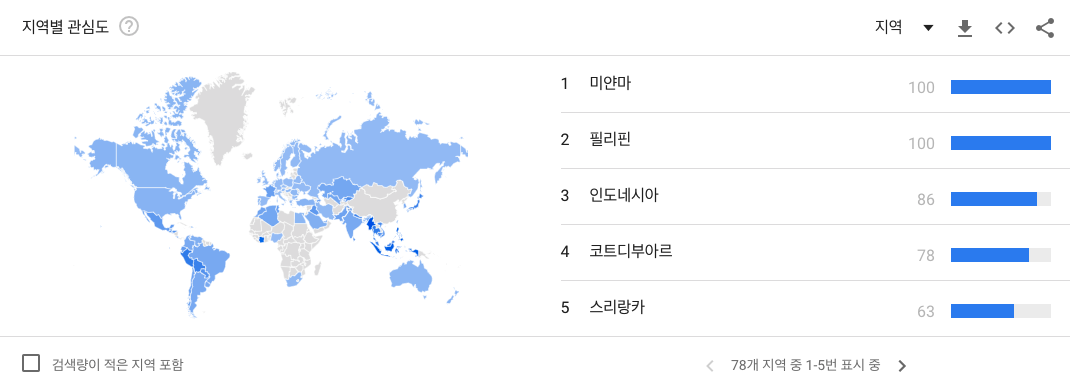Go to next page of regions
Viewport: 1070px width, 390px height.
point(902,366)
